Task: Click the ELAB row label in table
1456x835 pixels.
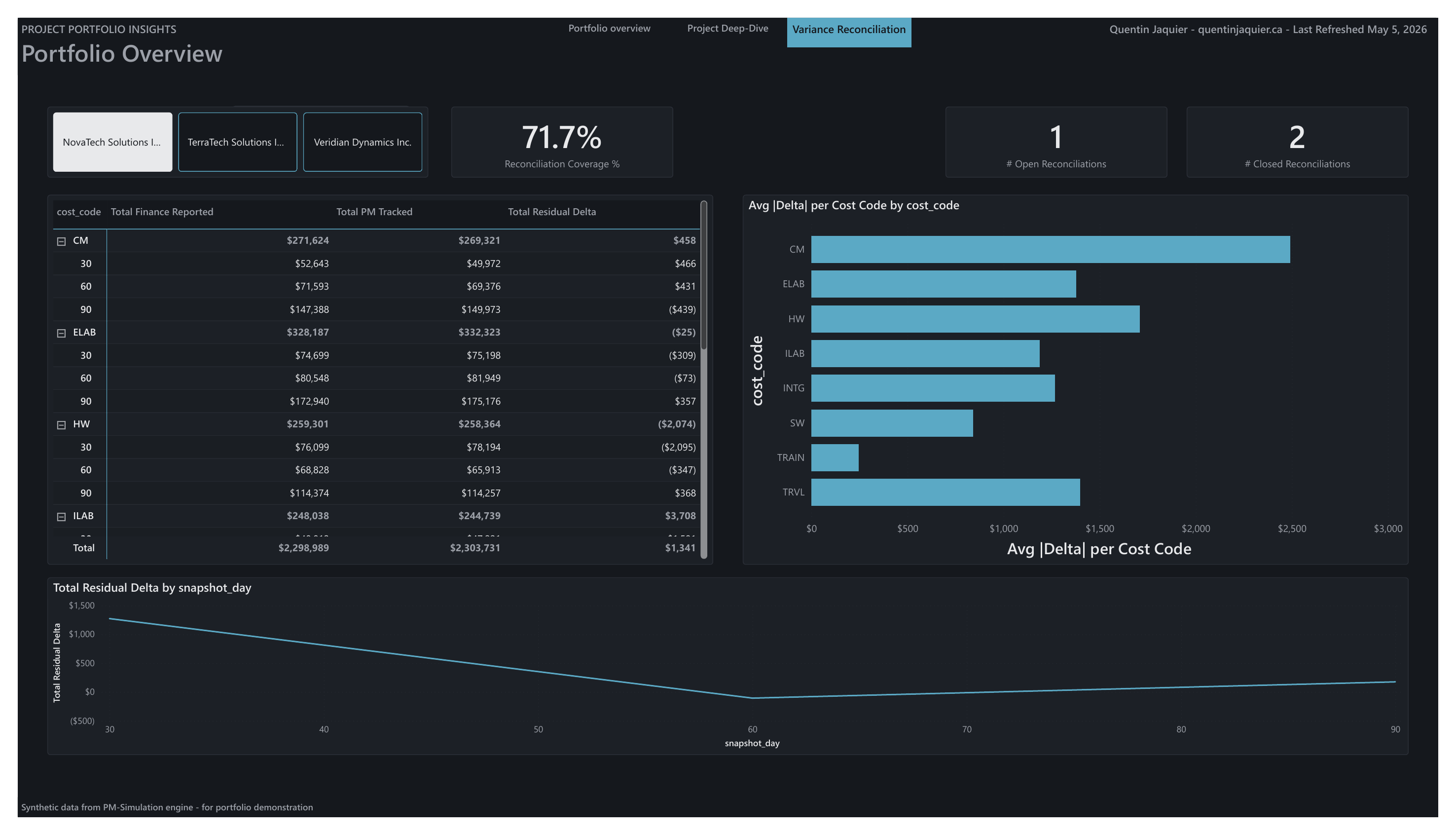Action: click(84, 332)
